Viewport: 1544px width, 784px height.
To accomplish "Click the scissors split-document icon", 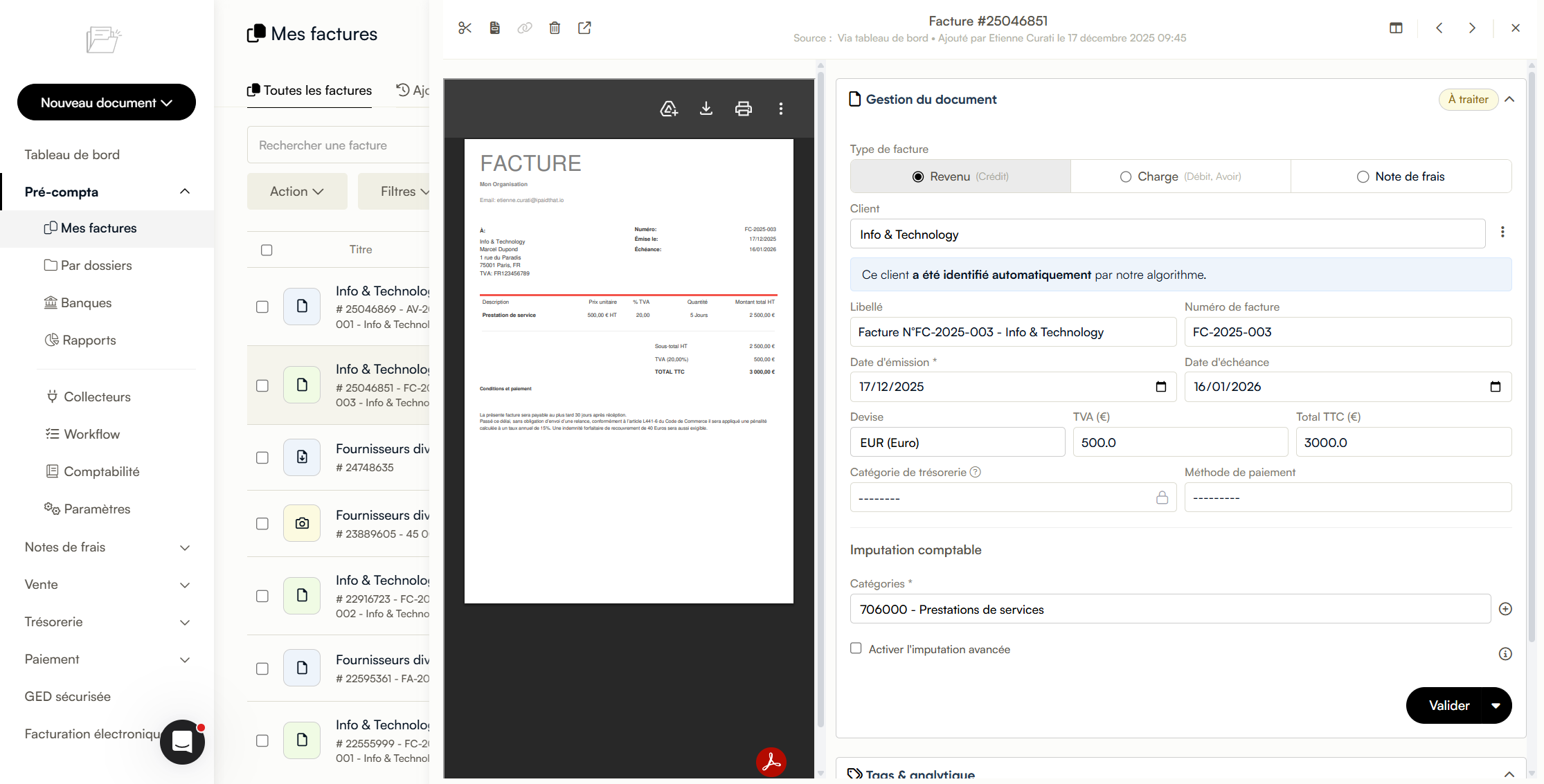I will pyautogui.click(x=465, y=28).
